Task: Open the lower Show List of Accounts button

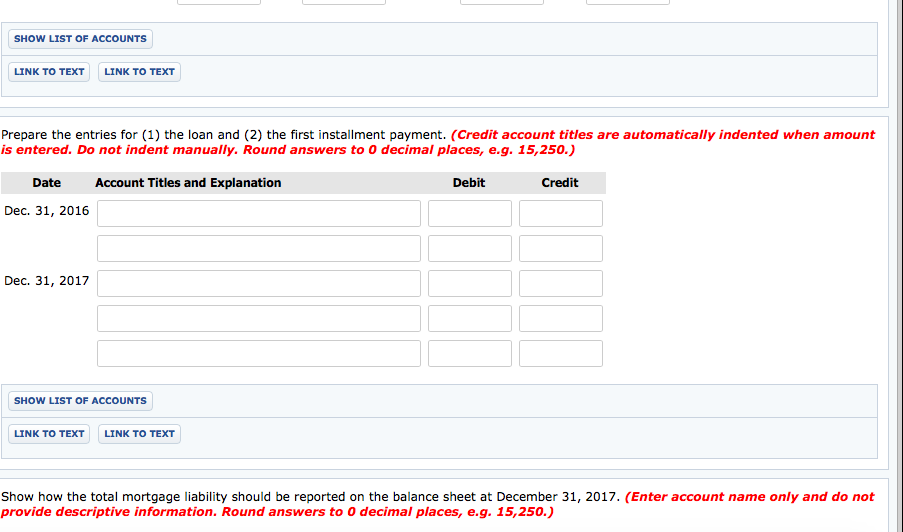Action: point(80,401)
